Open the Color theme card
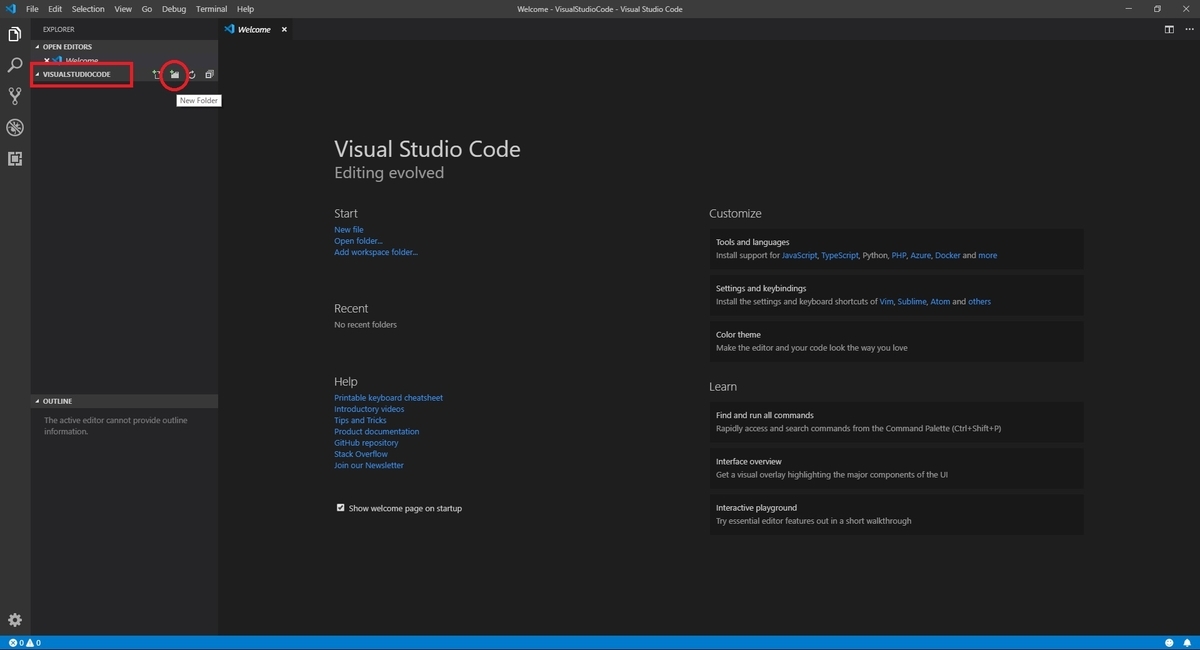Image resolution: width=1200 pixels, height=650 pixels. click(897, 341)
